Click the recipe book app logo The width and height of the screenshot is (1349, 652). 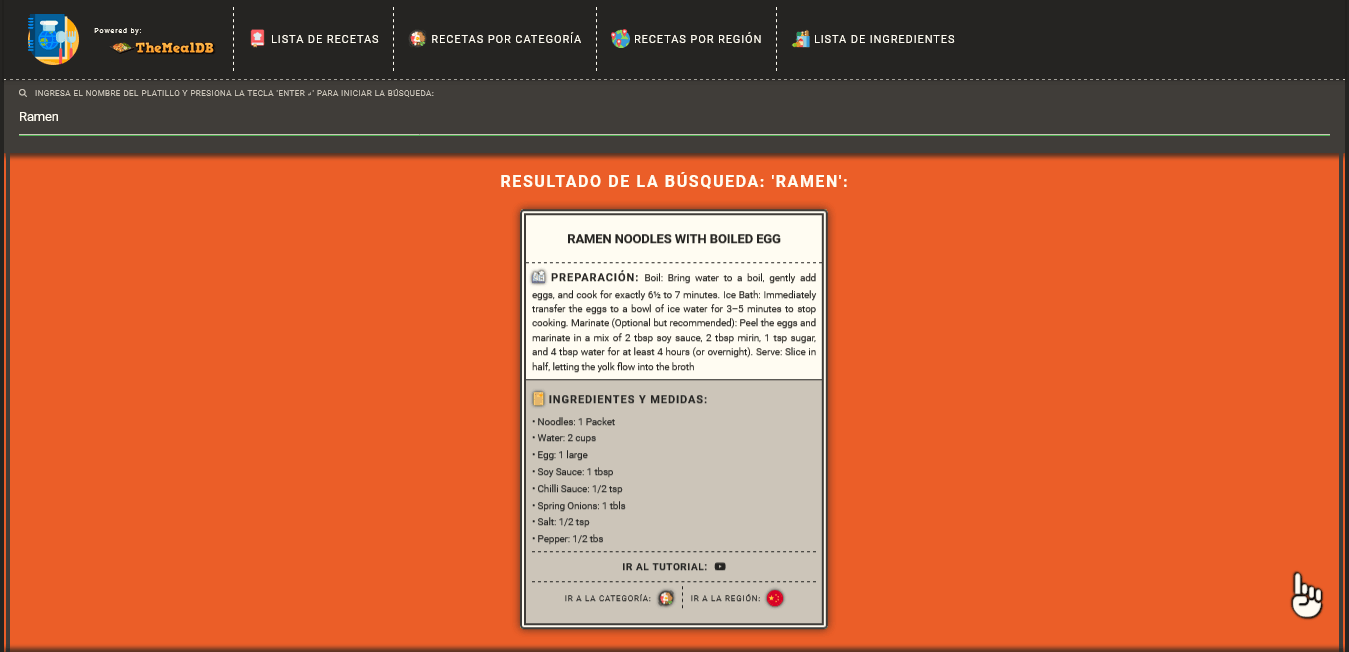pyautogui.click(x=53, y=40)
